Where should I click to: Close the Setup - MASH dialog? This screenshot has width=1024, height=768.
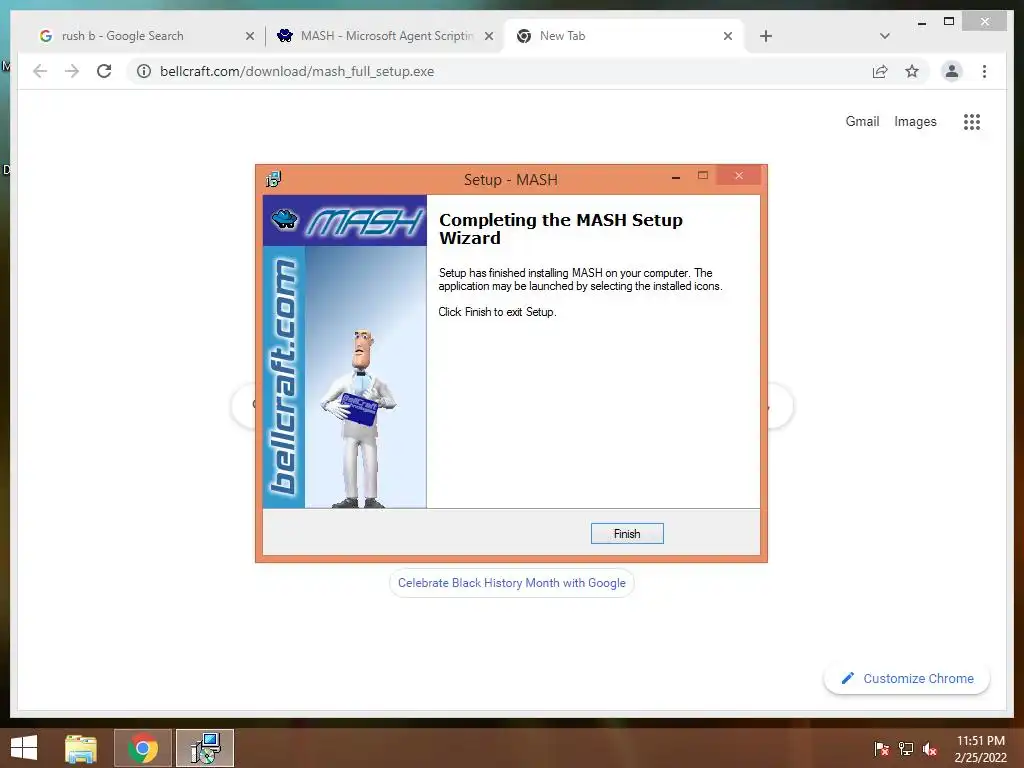(739, 175)
